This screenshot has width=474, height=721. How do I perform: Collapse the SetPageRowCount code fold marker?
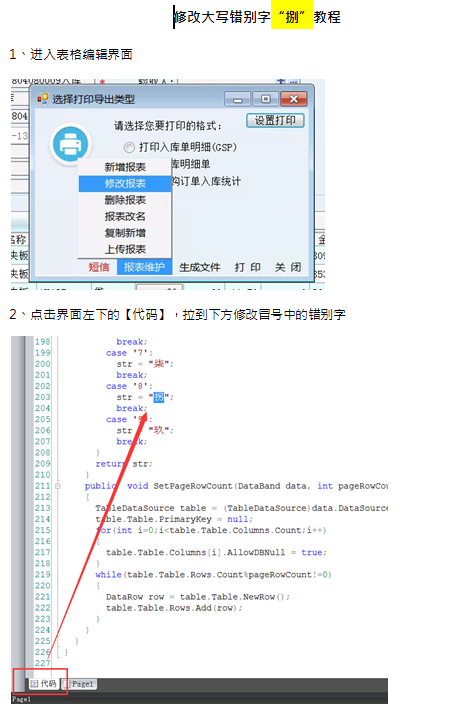(x=58, y=486)
